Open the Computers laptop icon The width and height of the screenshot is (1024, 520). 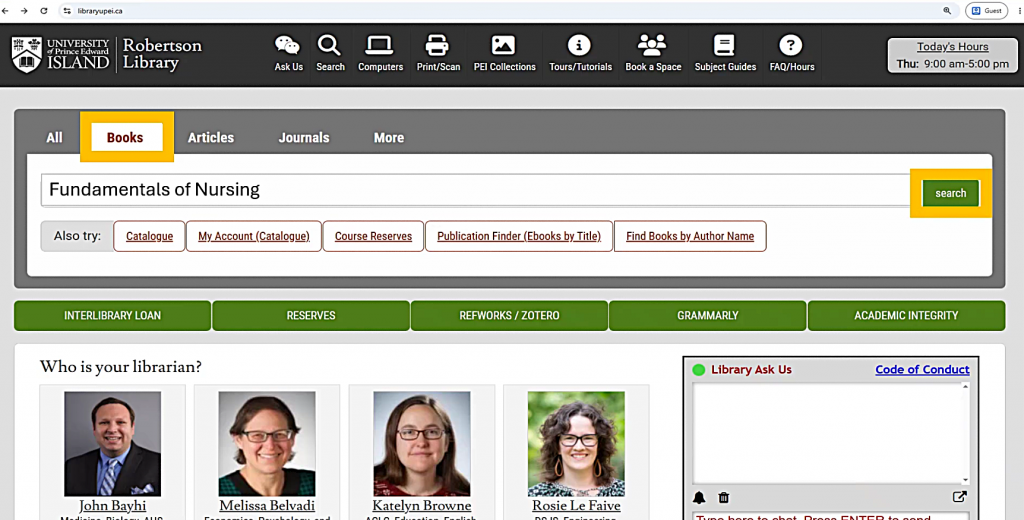point(379,45)
